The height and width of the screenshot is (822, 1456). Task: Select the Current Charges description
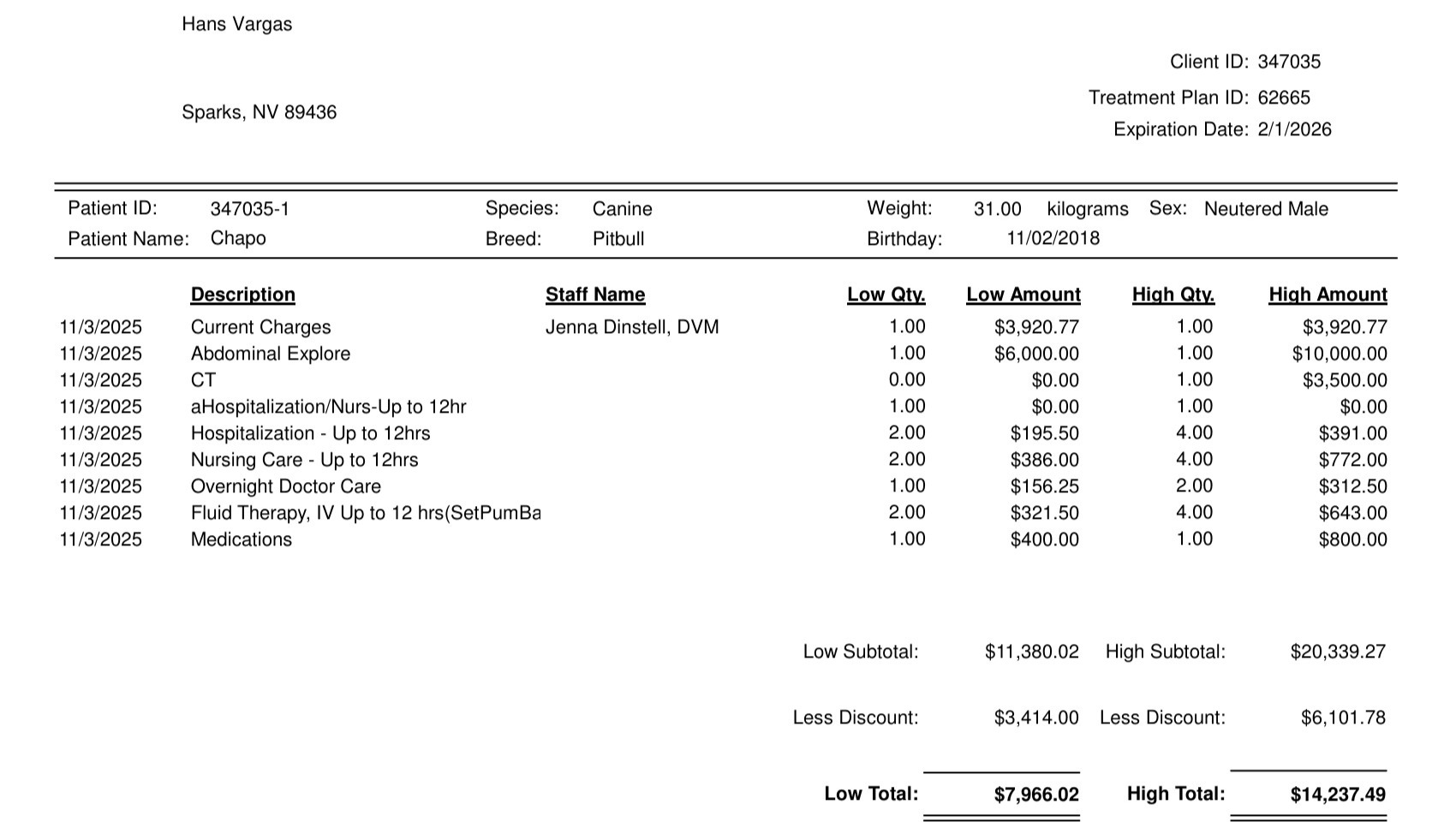coord(260,327)
